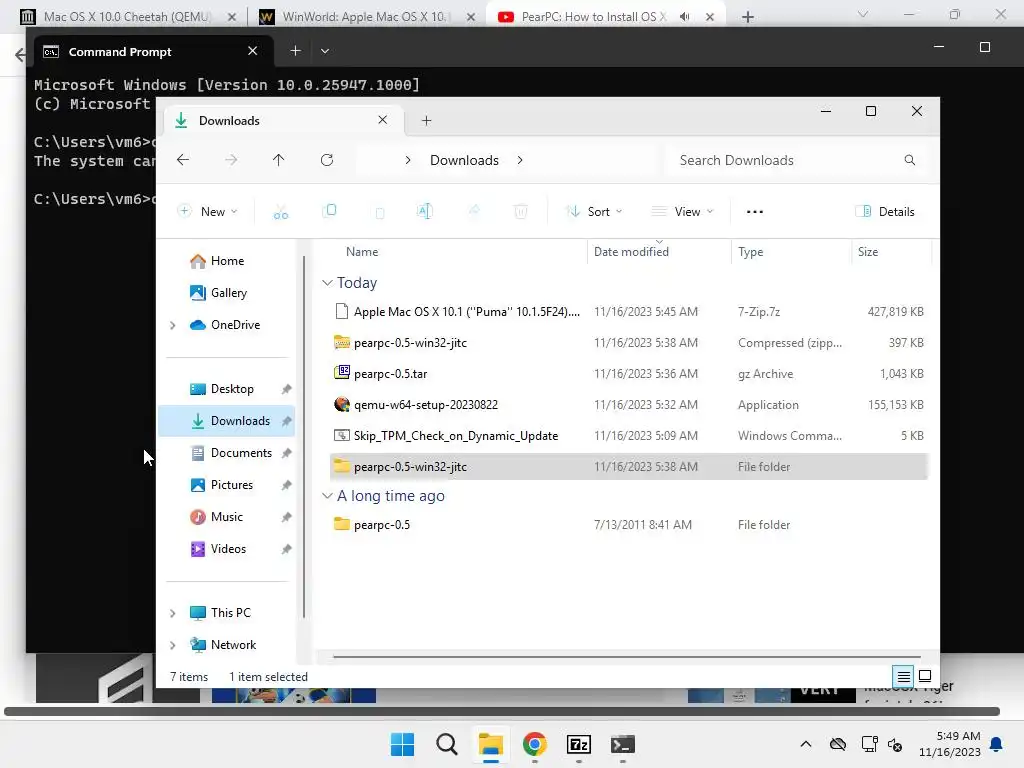Open Command Prompt tab dropdown chevron
This screenshot has height=768, width=1024.
(325, 51)
